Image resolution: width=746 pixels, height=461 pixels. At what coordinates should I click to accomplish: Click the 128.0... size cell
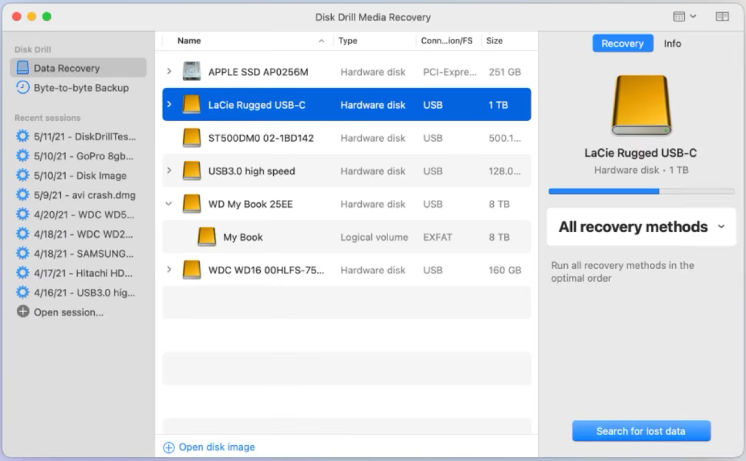tap(504, 171)
